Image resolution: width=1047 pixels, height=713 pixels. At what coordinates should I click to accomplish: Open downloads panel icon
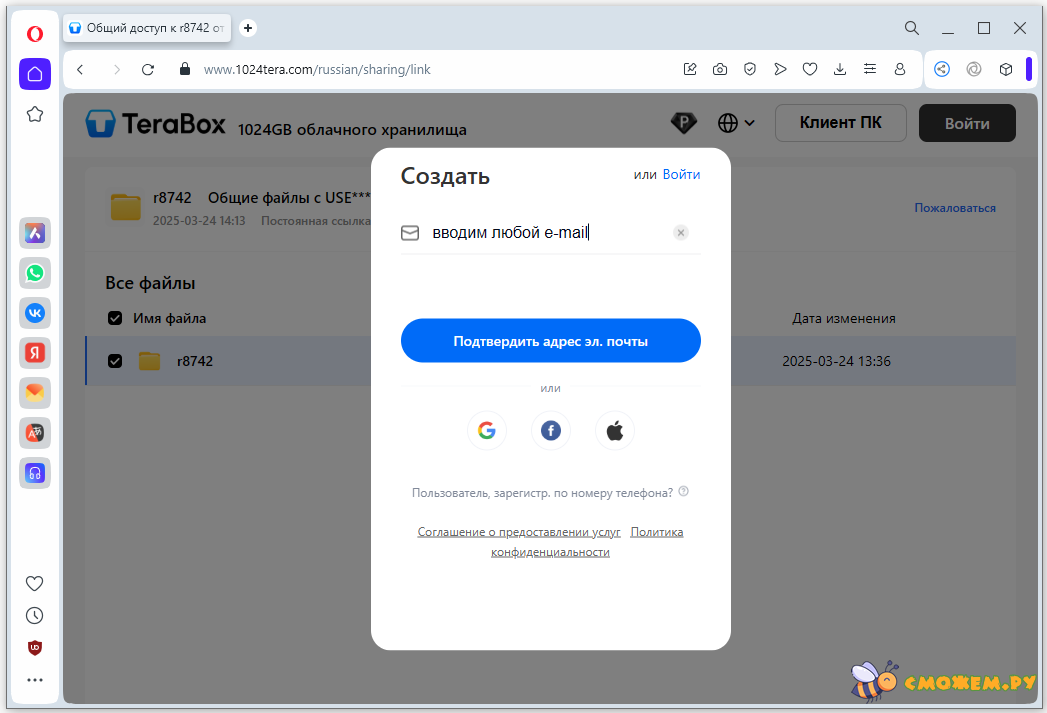tap(840, 69)
